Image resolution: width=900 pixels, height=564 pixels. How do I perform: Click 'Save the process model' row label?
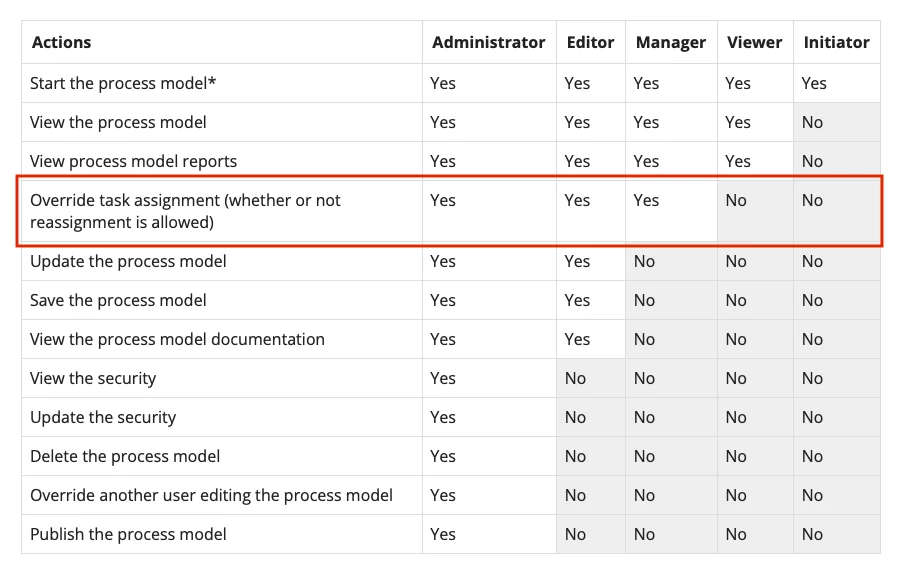(118, 300)
